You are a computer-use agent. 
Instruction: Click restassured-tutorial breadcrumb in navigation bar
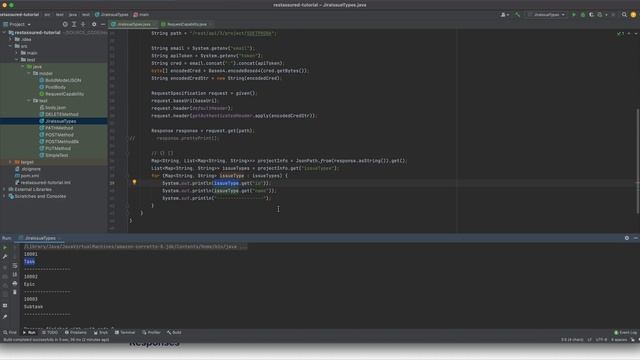tap(19, 15)
